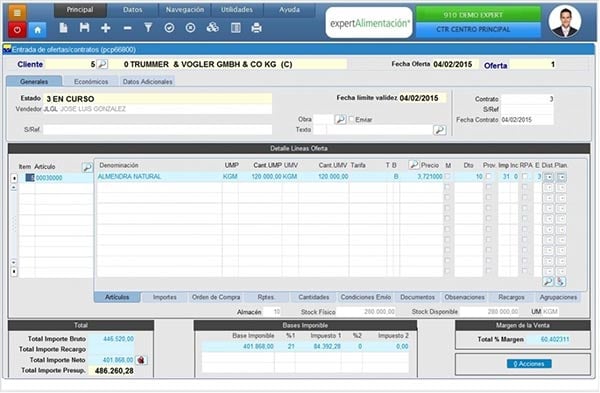Screen dimensions: 600x393
Task: Click the tool icon below Plan column
Action: point(561,282)
